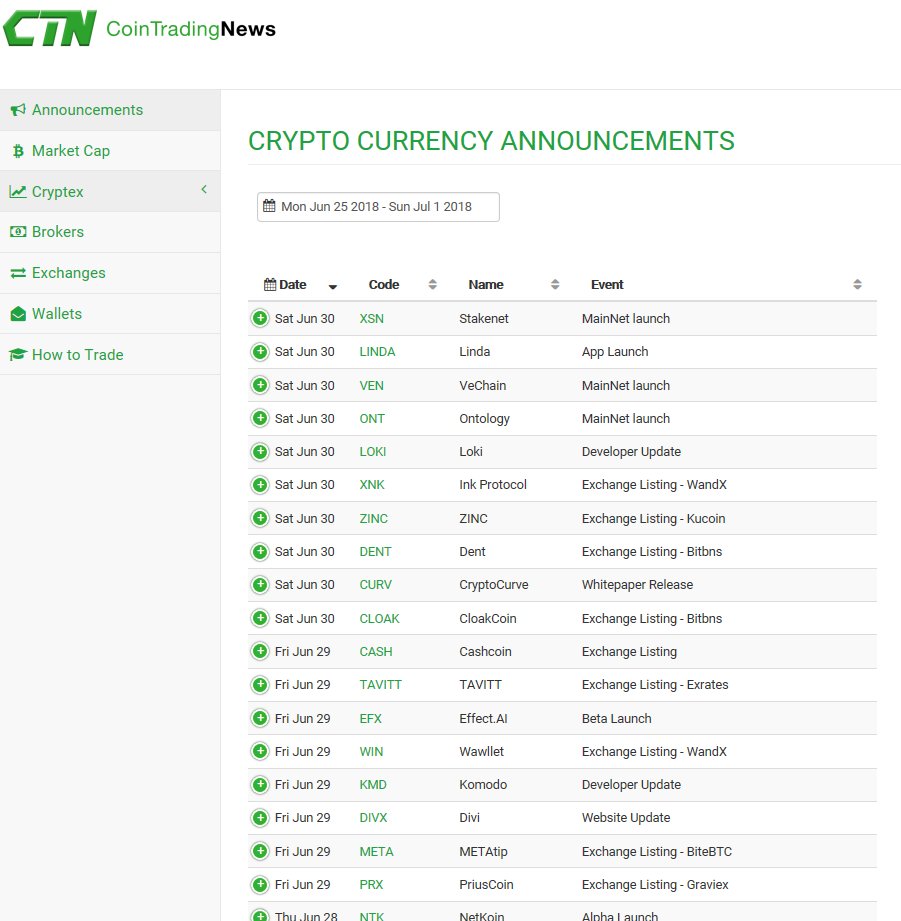Click the plus icon for CloakCoin row

click(x=260, y=618)
